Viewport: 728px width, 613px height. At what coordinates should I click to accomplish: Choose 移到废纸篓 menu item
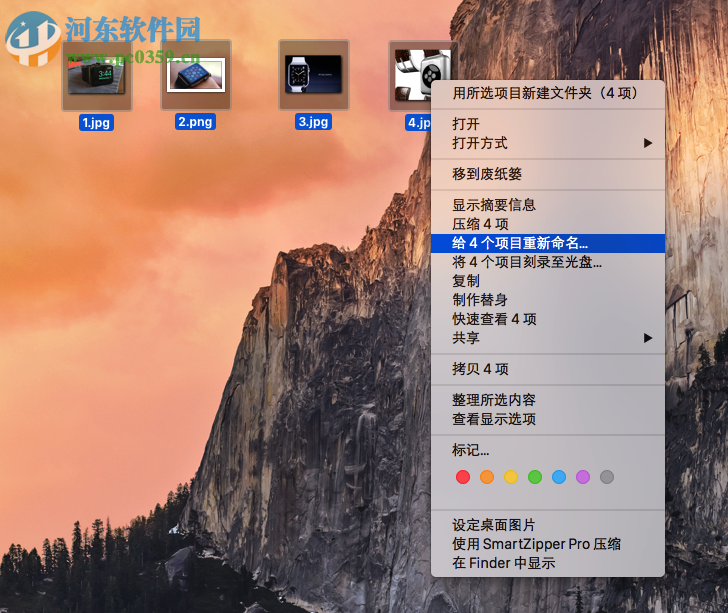(x=548, y=174)
